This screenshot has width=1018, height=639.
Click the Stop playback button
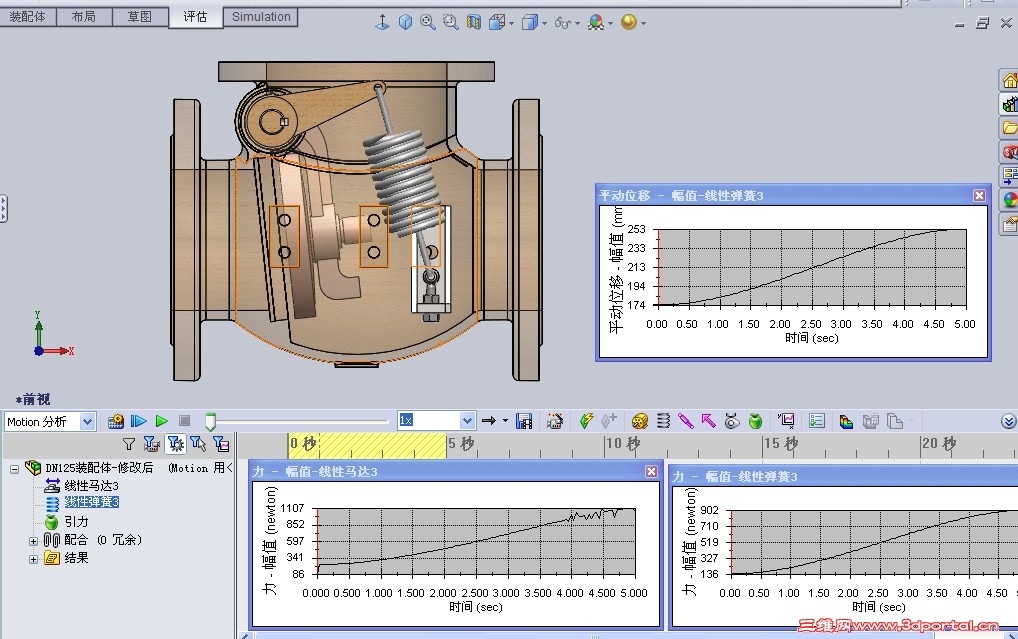click(x=184, y=421)
